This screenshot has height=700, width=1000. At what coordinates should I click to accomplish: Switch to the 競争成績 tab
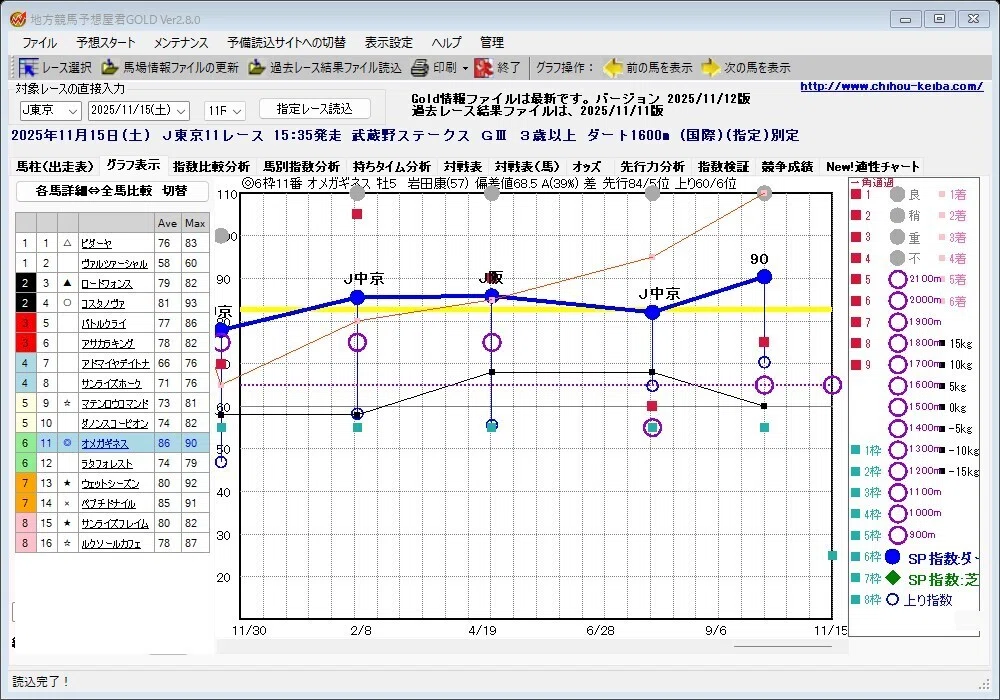point(787,166)
